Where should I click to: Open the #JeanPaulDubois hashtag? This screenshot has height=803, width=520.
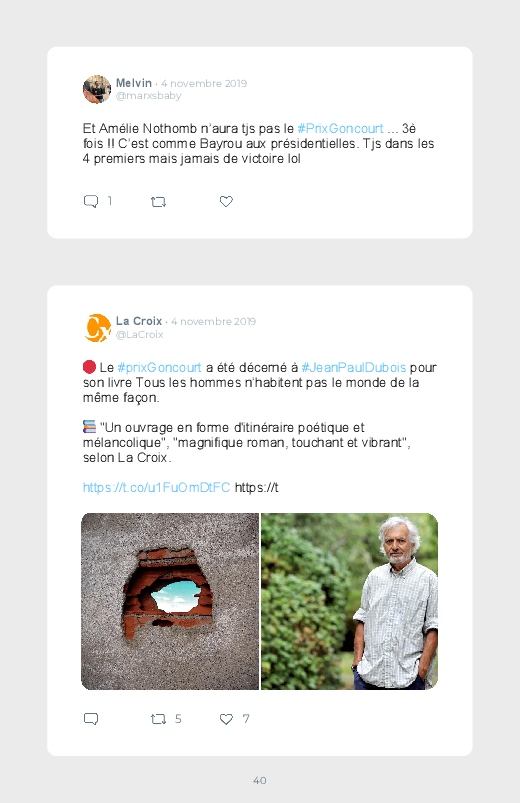[x=353, y=368]
